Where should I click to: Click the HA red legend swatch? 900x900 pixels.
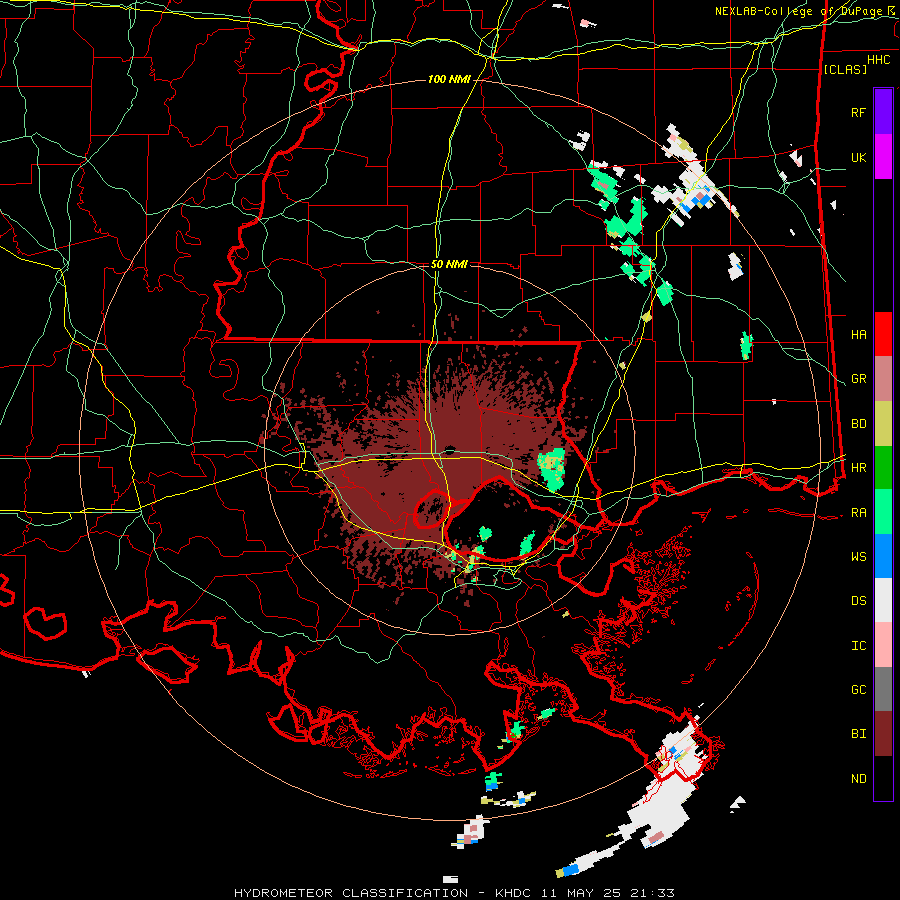pos(883,334)
